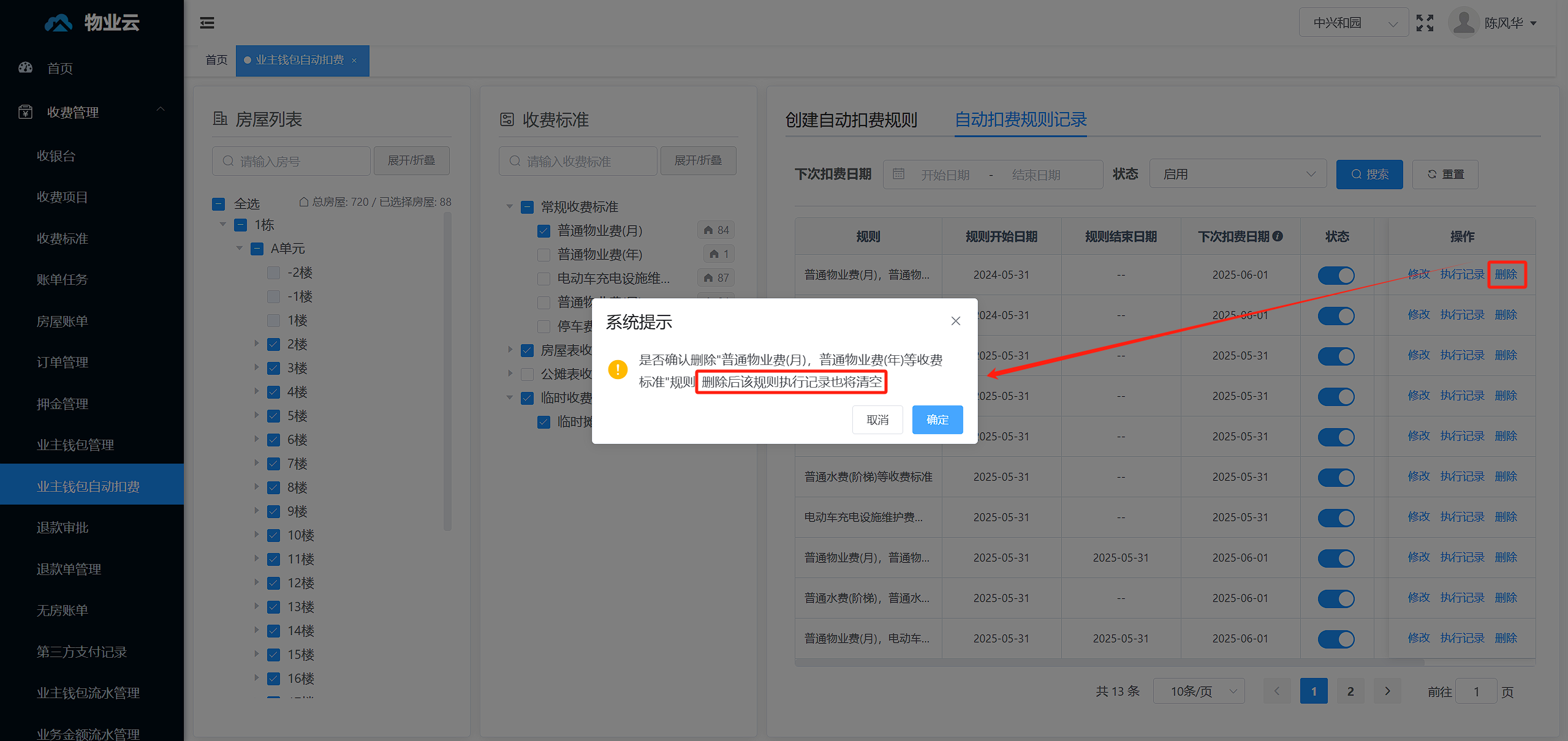The width and height of the screenshot is (1568, 741).
Task: Click the warning icon in dialog
Action: point(618,369)
